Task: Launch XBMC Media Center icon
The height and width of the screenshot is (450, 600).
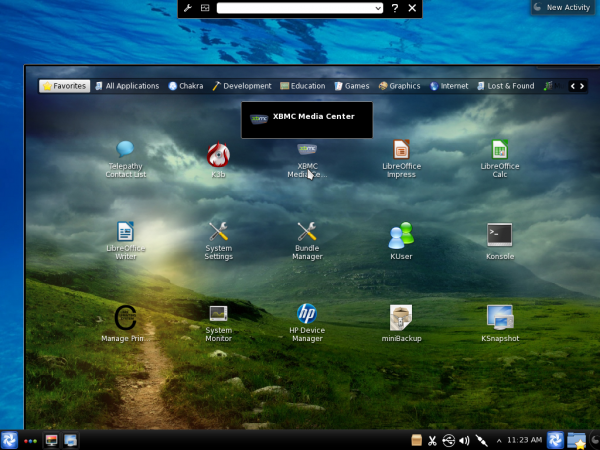Action: (x=307, y=160)
